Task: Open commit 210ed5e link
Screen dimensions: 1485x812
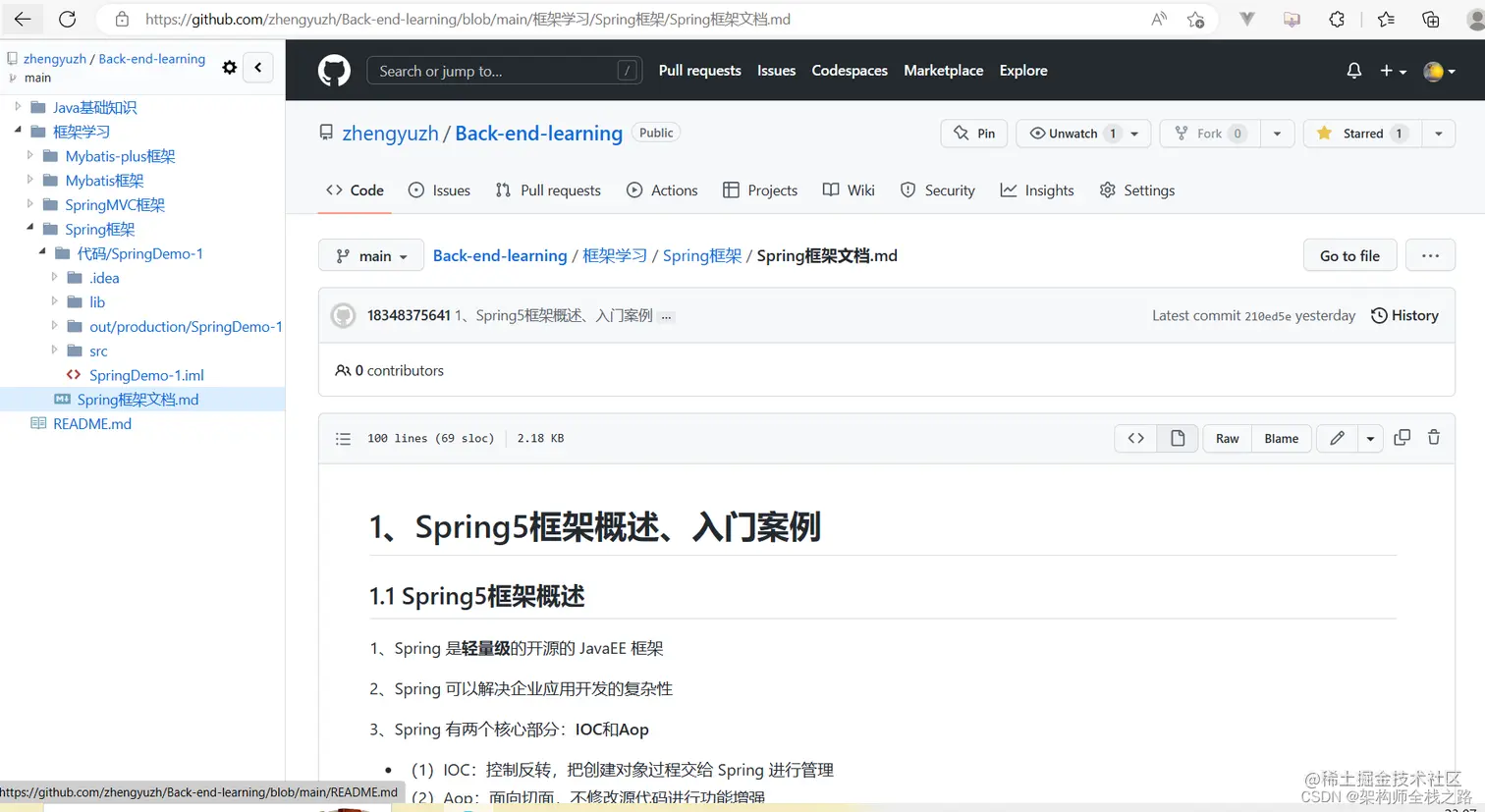Action: (1267, 316)
